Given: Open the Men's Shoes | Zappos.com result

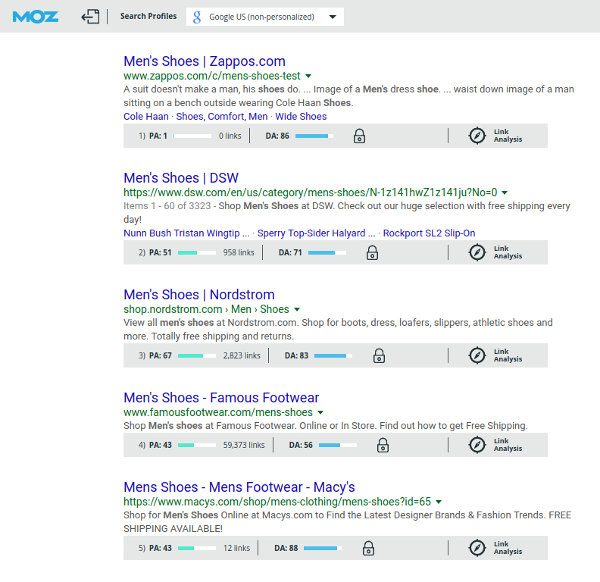Looking at the screenshot, I should [x=204, y=61].
